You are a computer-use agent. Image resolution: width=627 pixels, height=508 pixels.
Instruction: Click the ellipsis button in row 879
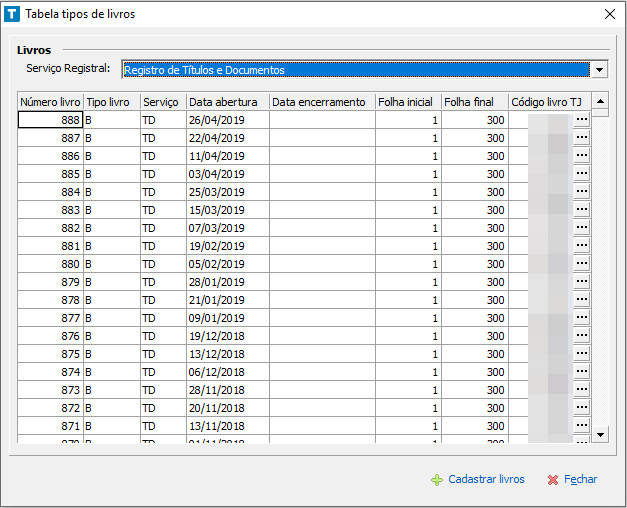click(x=582, y=282)
